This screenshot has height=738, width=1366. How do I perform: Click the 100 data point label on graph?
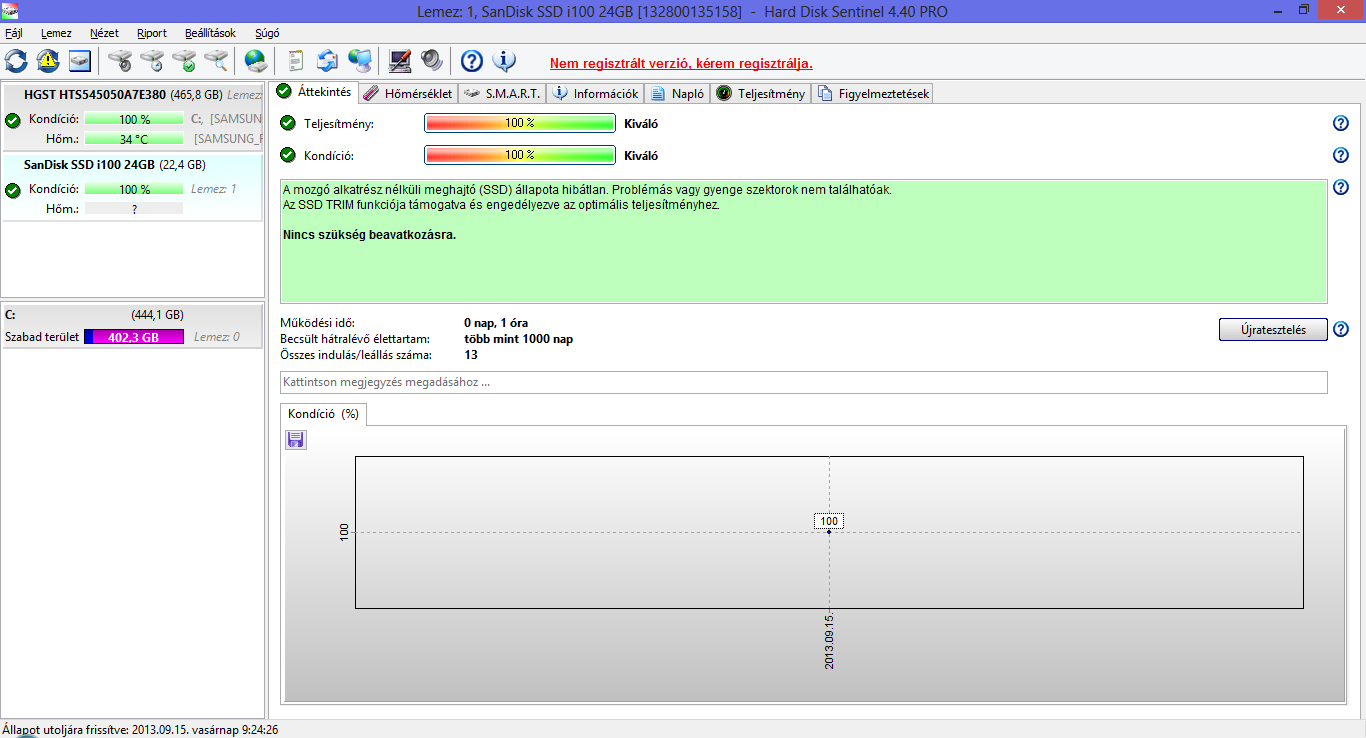[x=829, y=521]
